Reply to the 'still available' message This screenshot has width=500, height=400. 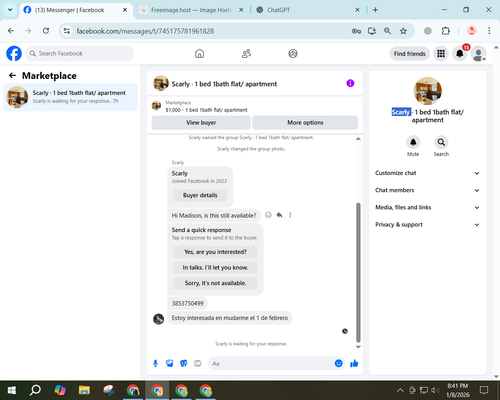point(279,215)
